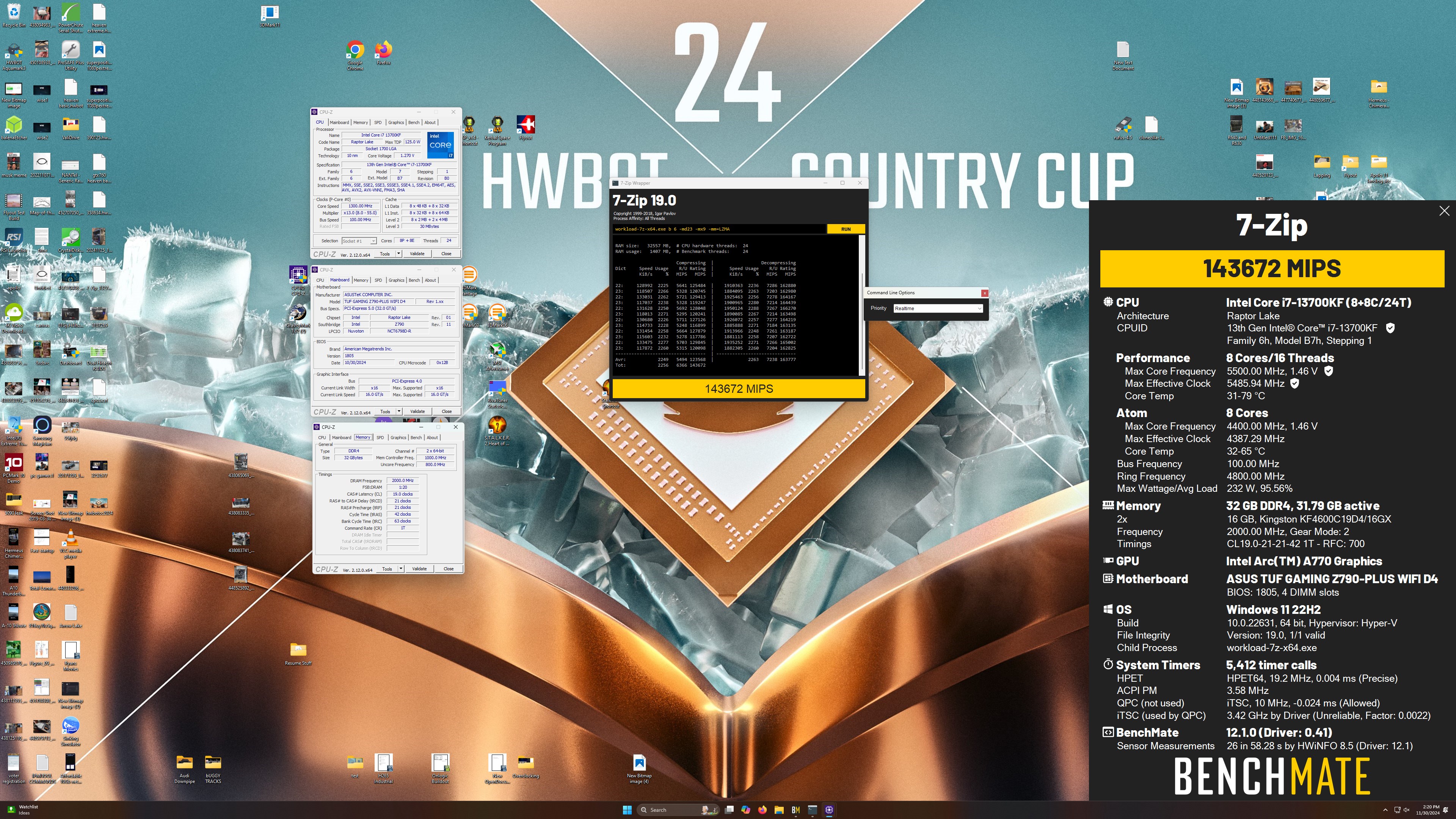Open the HWBOT Aquamark3 shortcut
Screen dimensions: 1456x819
[14, 56]
